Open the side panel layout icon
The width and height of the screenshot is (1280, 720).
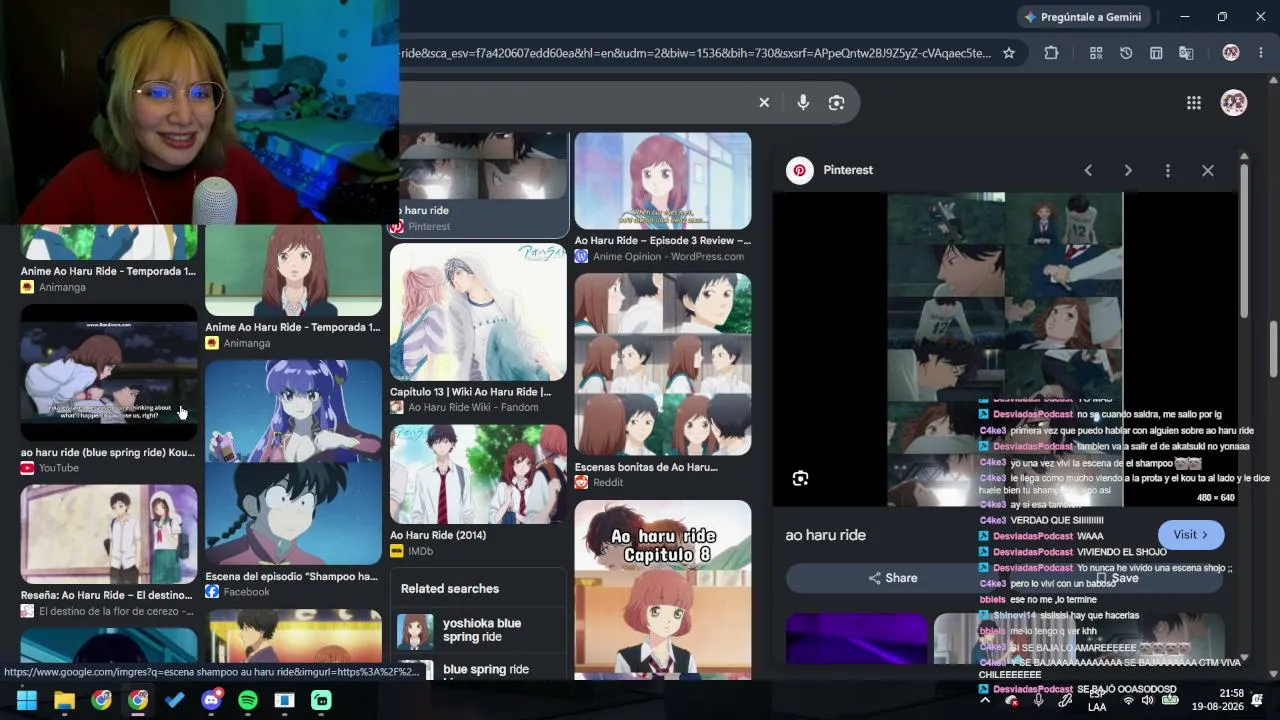[1156, 53]
